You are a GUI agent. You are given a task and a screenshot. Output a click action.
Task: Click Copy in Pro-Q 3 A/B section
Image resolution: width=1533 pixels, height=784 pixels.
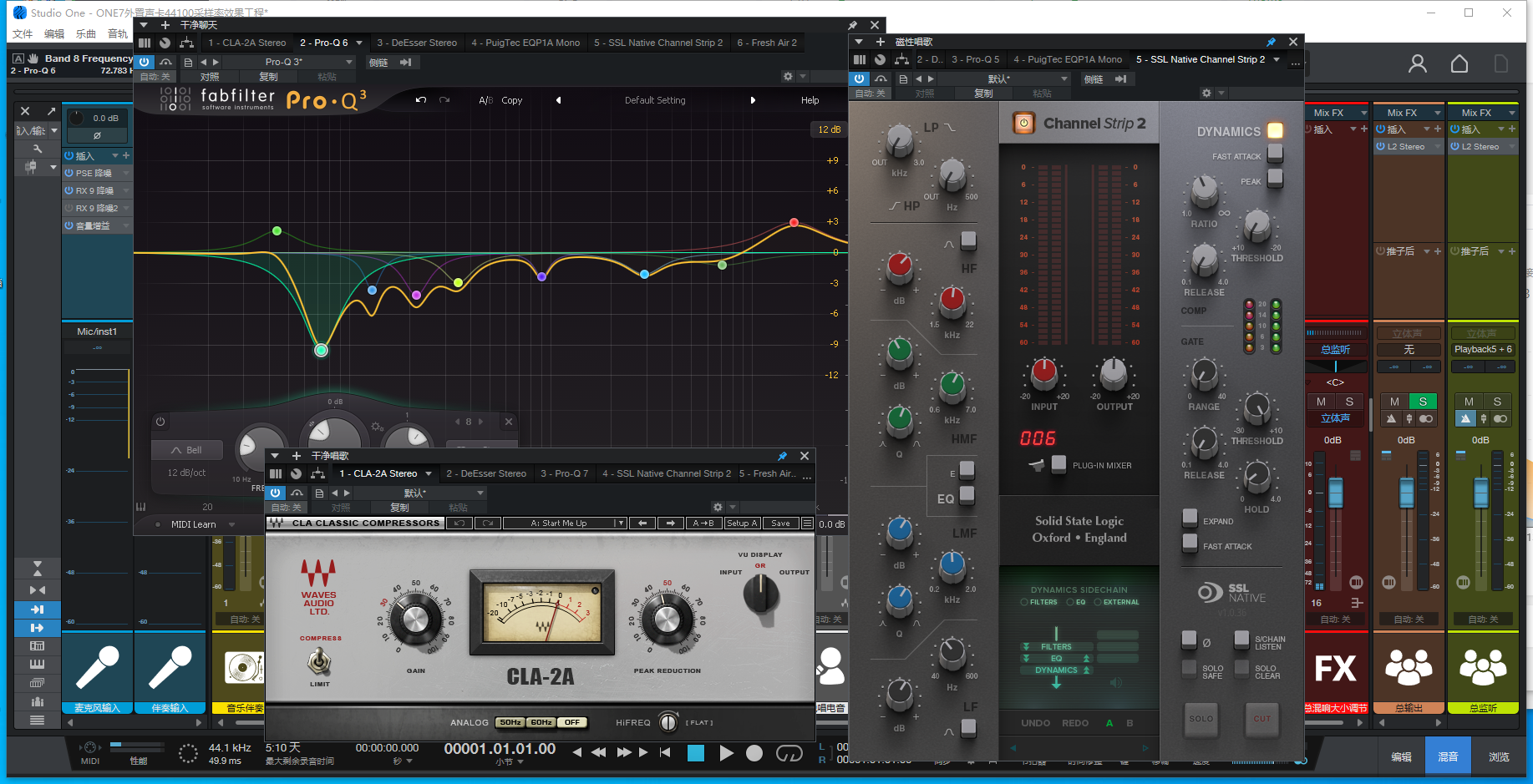tap(511, 100)
